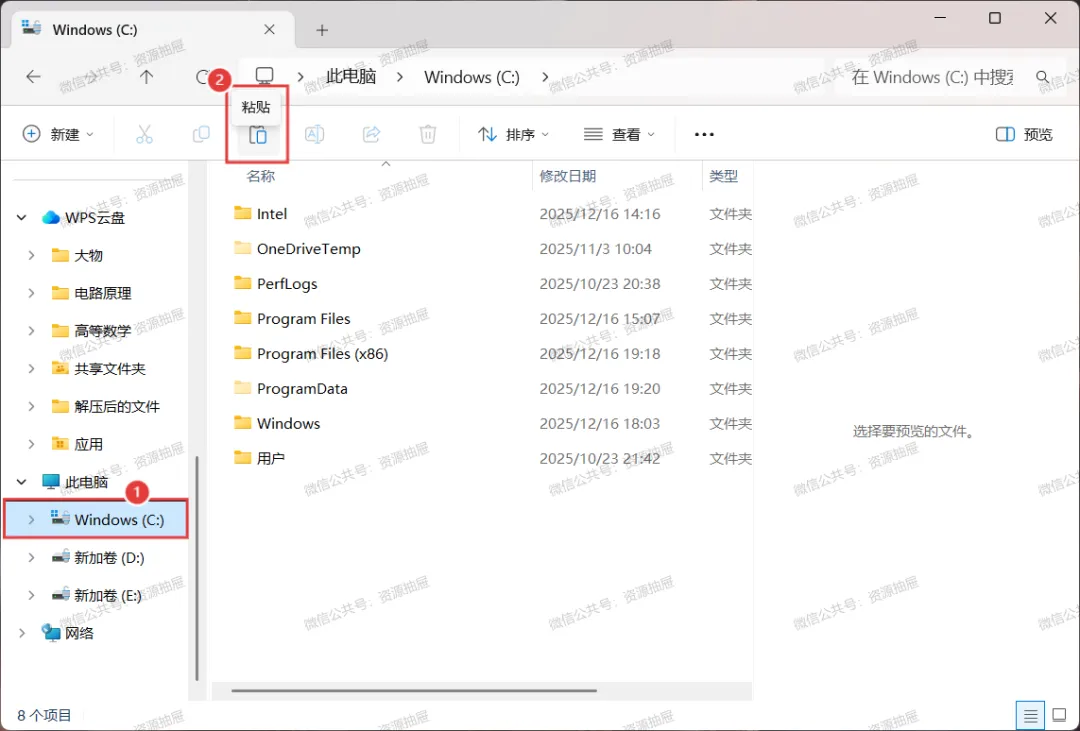Collapse the WPS云盘 tree node
The width and height of the screenshot is (1080, 731).
pos(21,218)
